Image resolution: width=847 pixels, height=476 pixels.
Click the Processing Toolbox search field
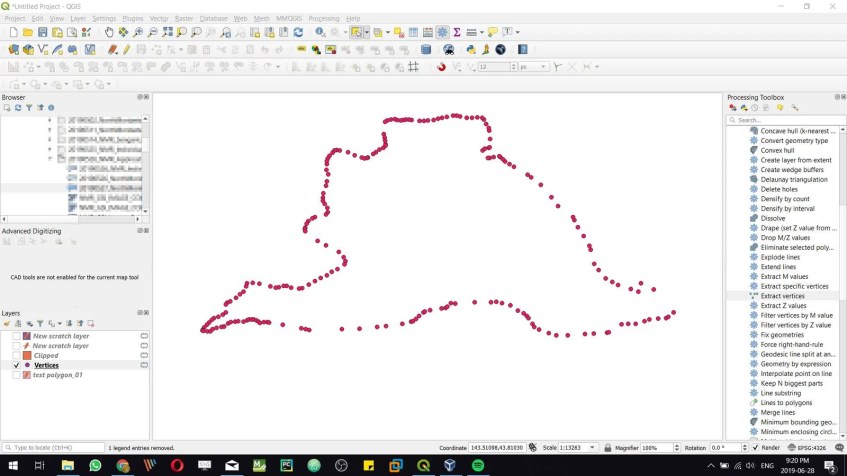pyautogui.click(x=786, y=120)
